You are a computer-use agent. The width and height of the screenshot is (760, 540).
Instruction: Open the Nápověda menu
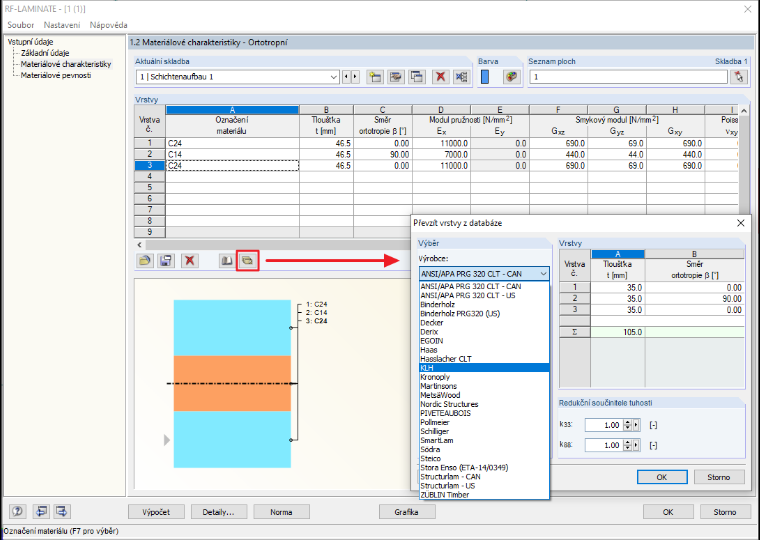[108, 25]
